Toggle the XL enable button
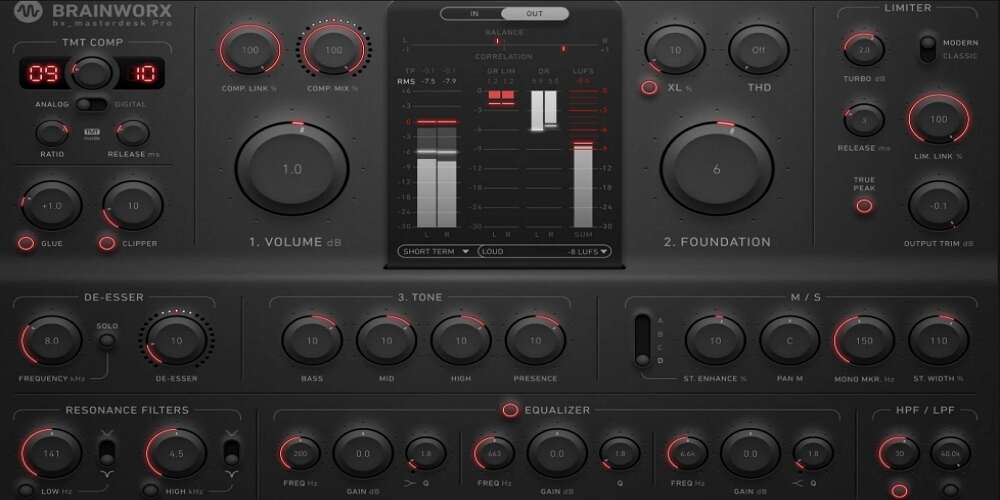Screen dimensions: 1000x500 click(x=649, y=88)
